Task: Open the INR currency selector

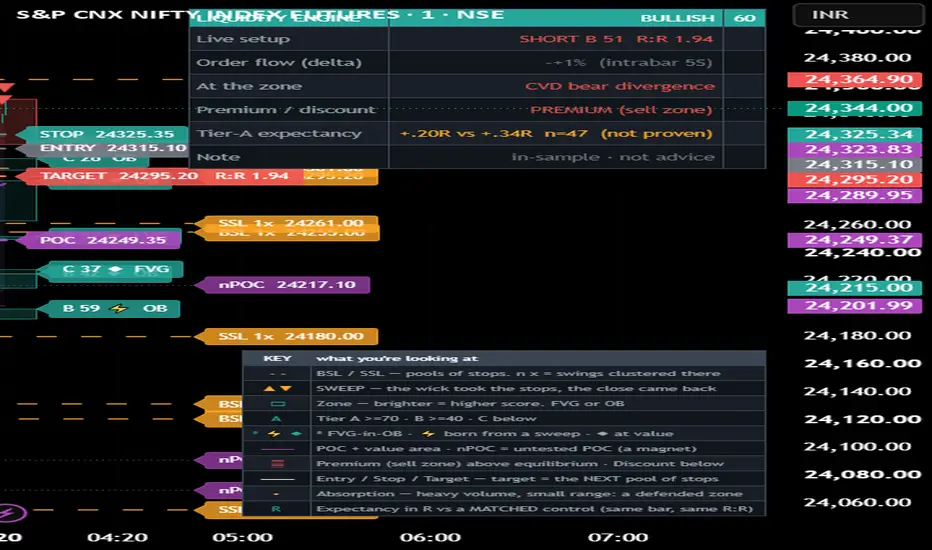Action: [x=858, y=14]
